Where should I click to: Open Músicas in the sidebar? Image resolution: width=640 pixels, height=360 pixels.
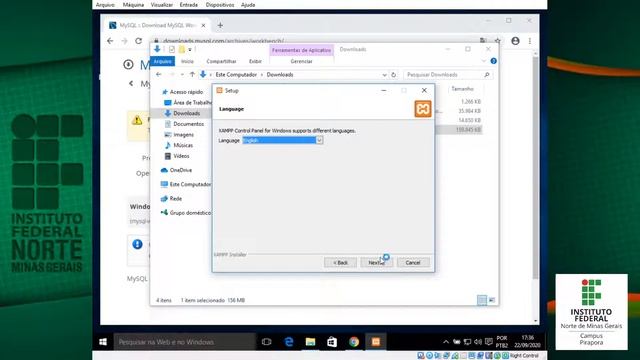point(183,145)
